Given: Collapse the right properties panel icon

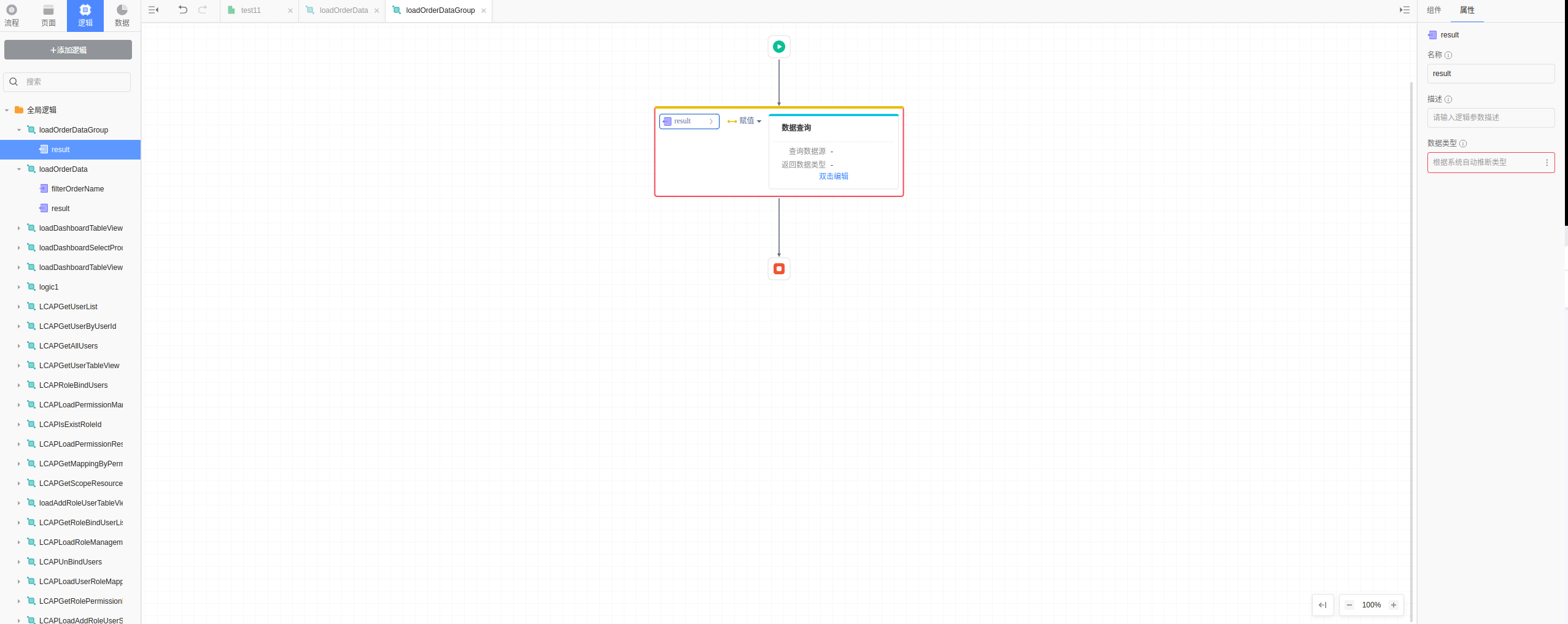Looking at the screenshot, I should click(x=1405, y=10).
